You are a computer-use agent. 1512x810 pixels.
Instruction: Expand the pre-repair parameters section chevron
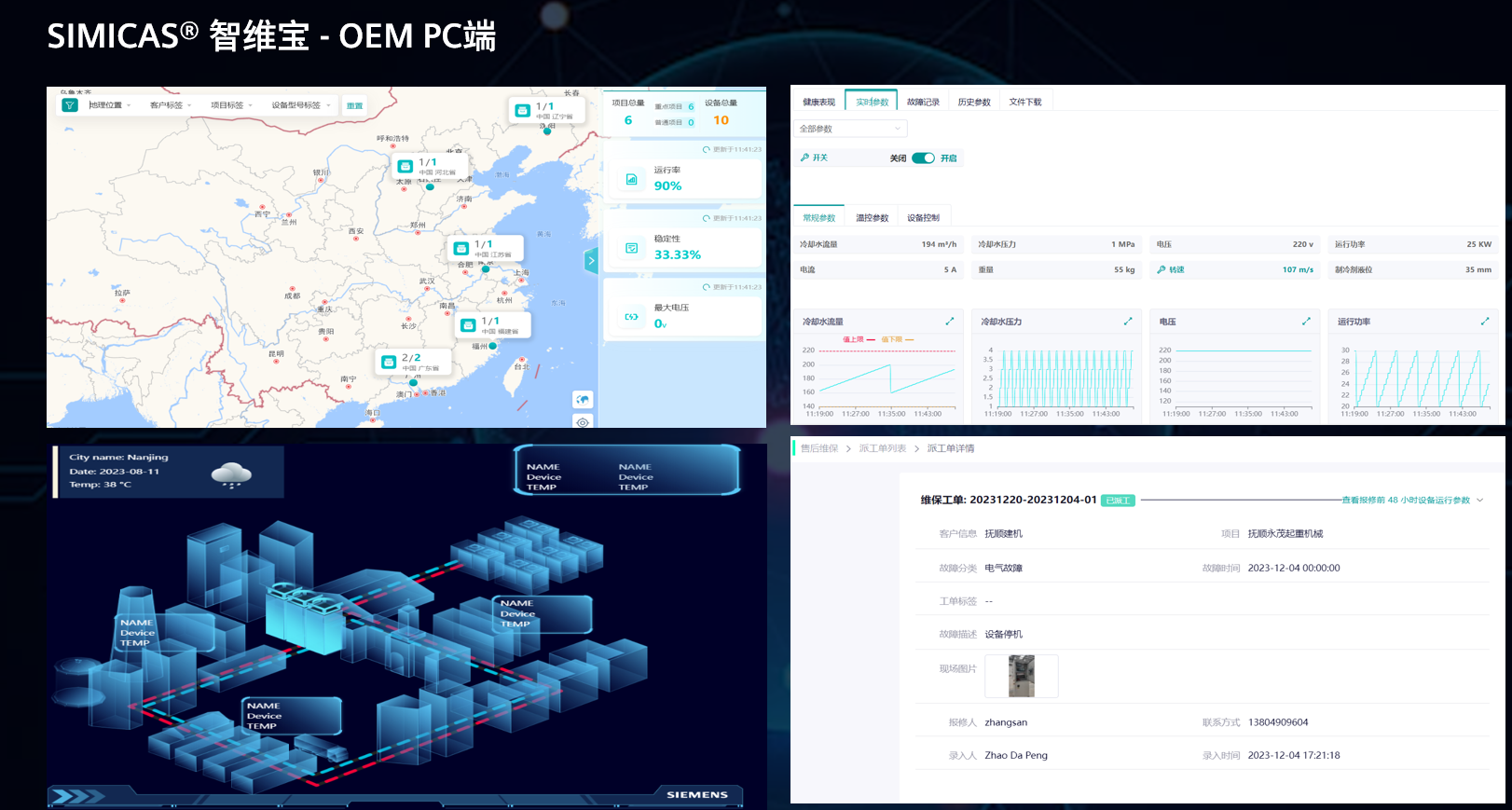tap(1479, 501)
